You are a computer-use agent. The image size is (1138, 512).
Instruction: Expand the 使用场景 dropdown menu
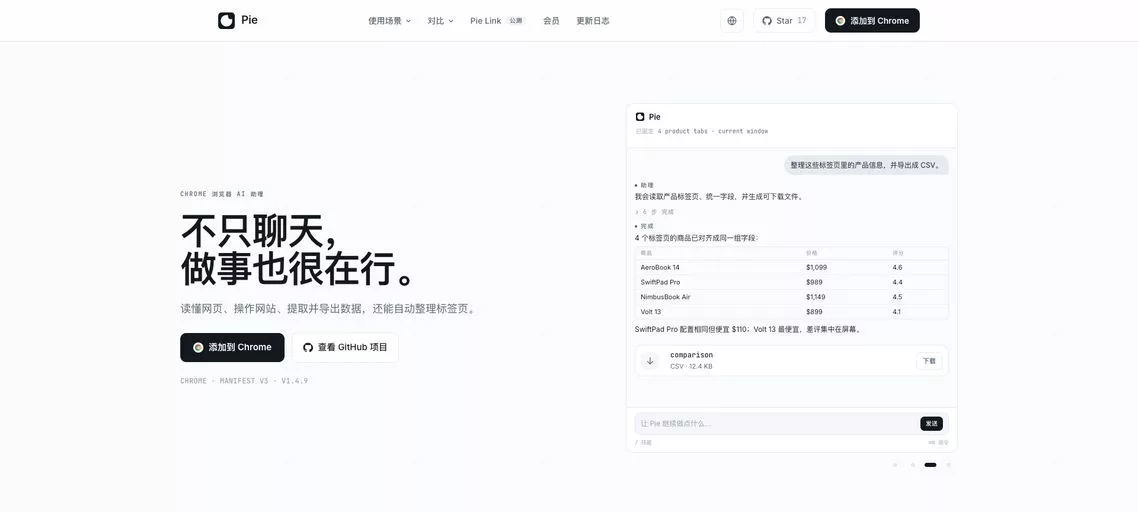click(390, 20)
